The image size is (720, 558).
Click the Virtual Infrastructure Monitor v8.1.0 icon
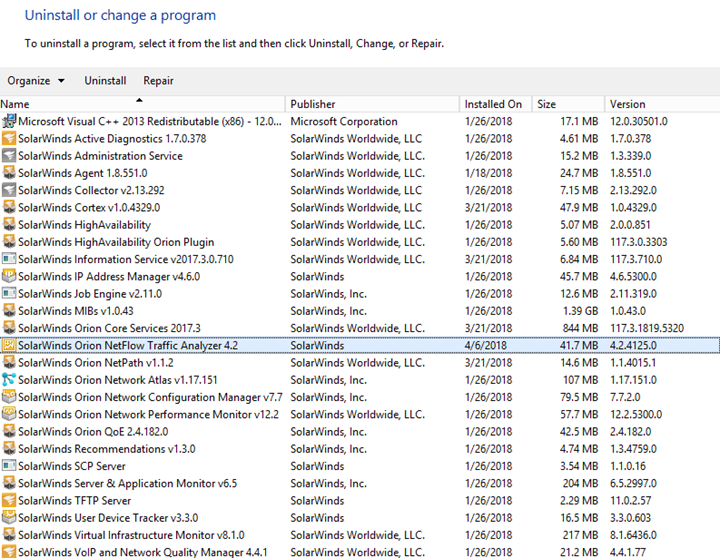(x=9, y=535)
